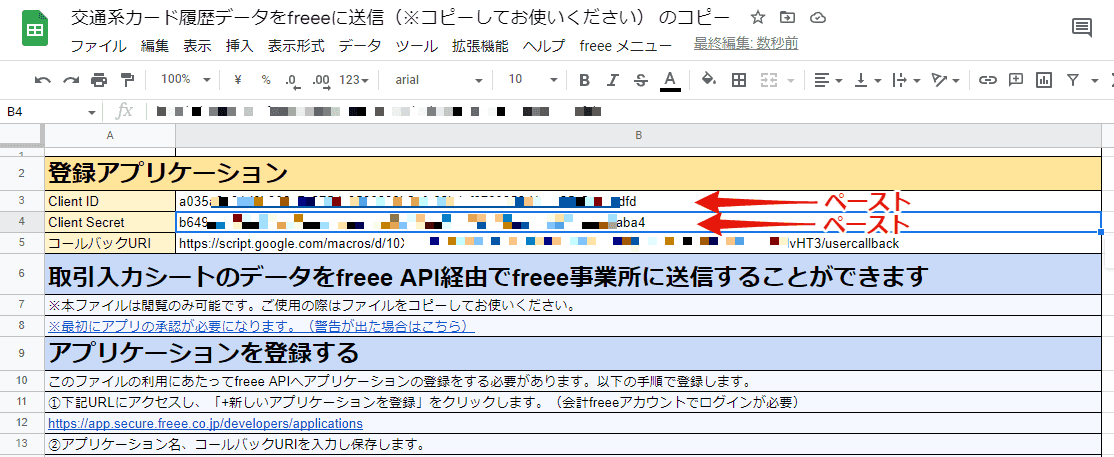The width and height of the screenshot is (1114, 457).
Task: Click the callback URI value cell
Action: [638, 244]
